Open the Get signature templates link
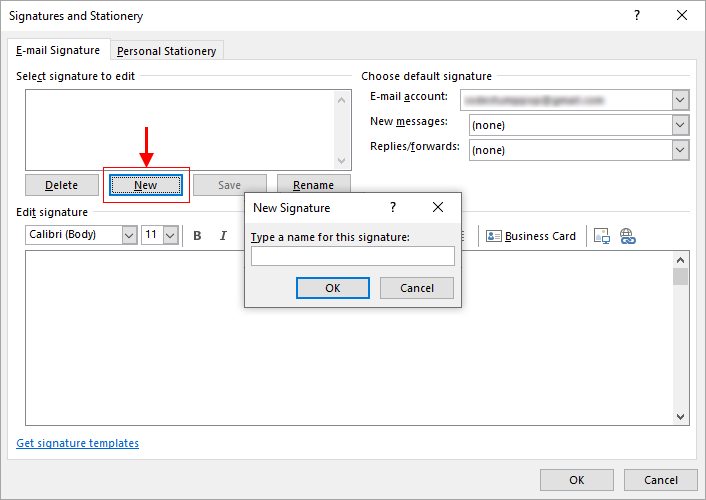Screen dimensions: 706x500 [x=78, y=443]
